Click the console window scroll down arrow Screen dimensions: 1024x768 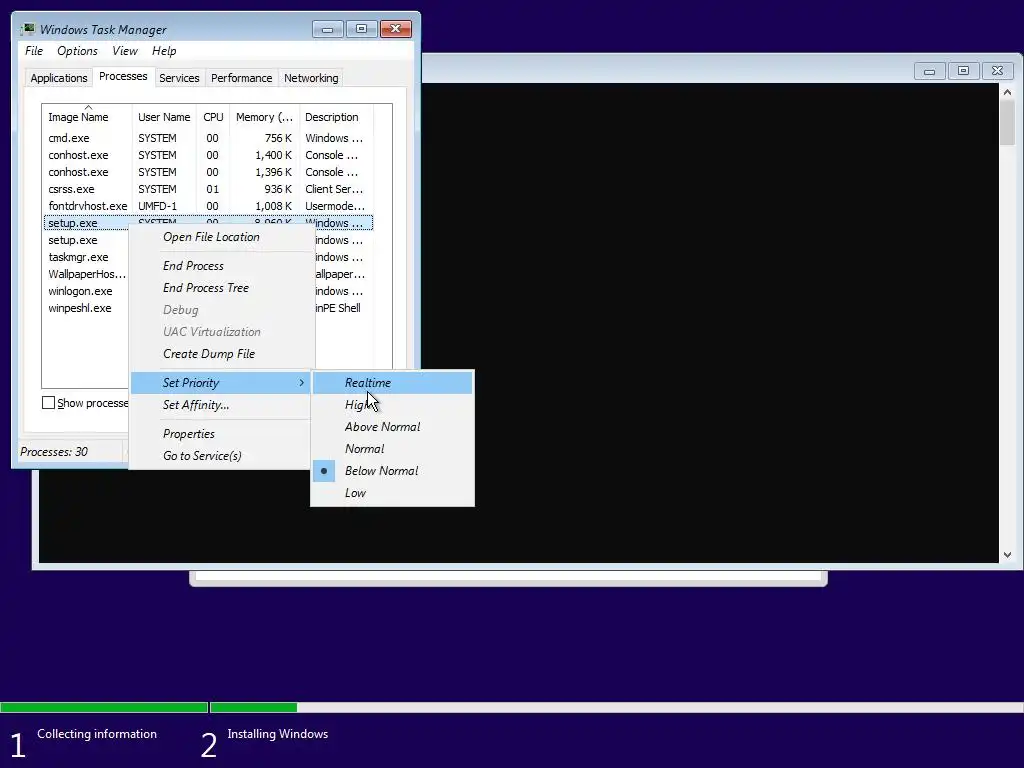[1007, 555]
